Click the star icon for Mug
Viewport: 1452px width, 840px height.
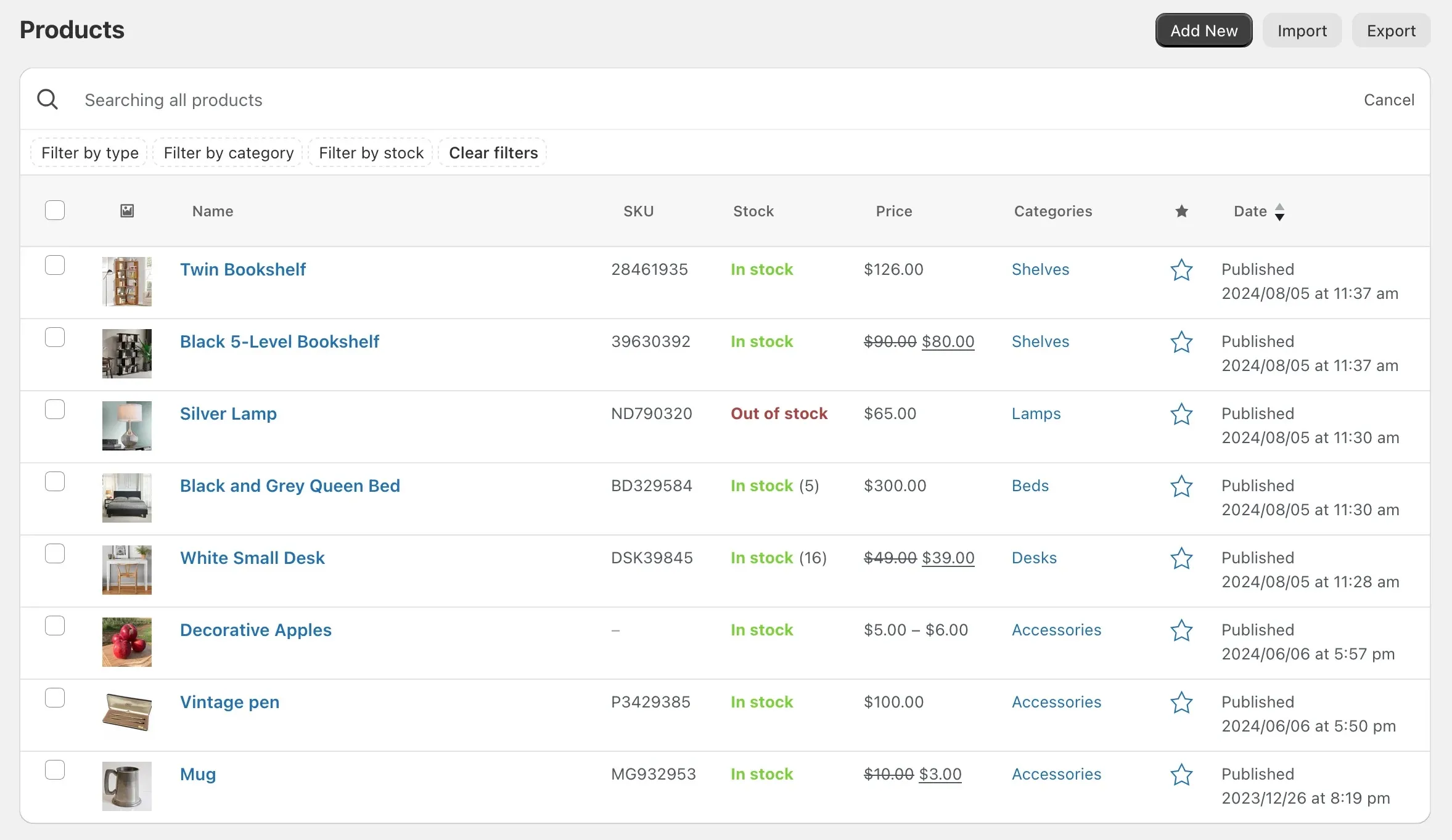tap(1180, 774)
